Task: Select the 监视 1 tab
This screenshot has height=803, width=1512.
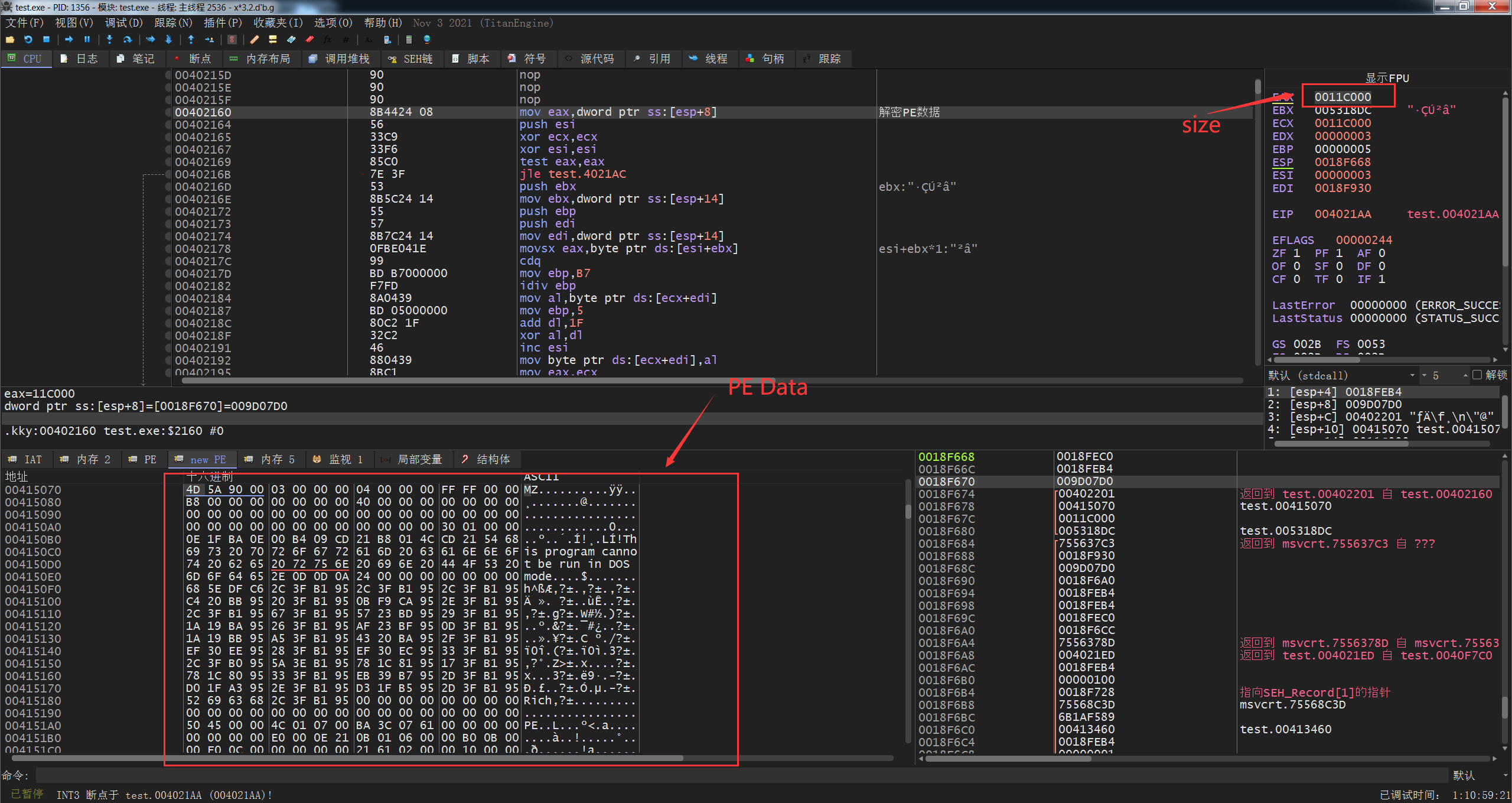Action: tap(338, 459)
